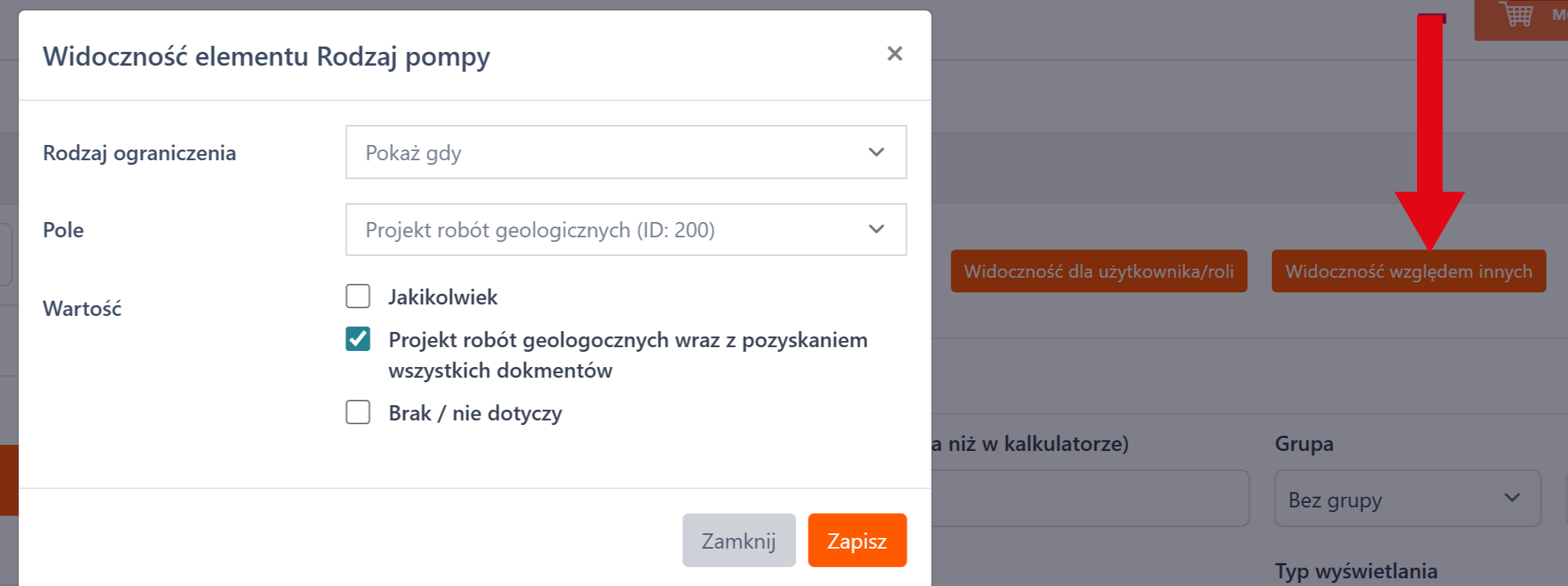Open the Grupa dropdown showing Bez grupy

[x=1406, y=499]
